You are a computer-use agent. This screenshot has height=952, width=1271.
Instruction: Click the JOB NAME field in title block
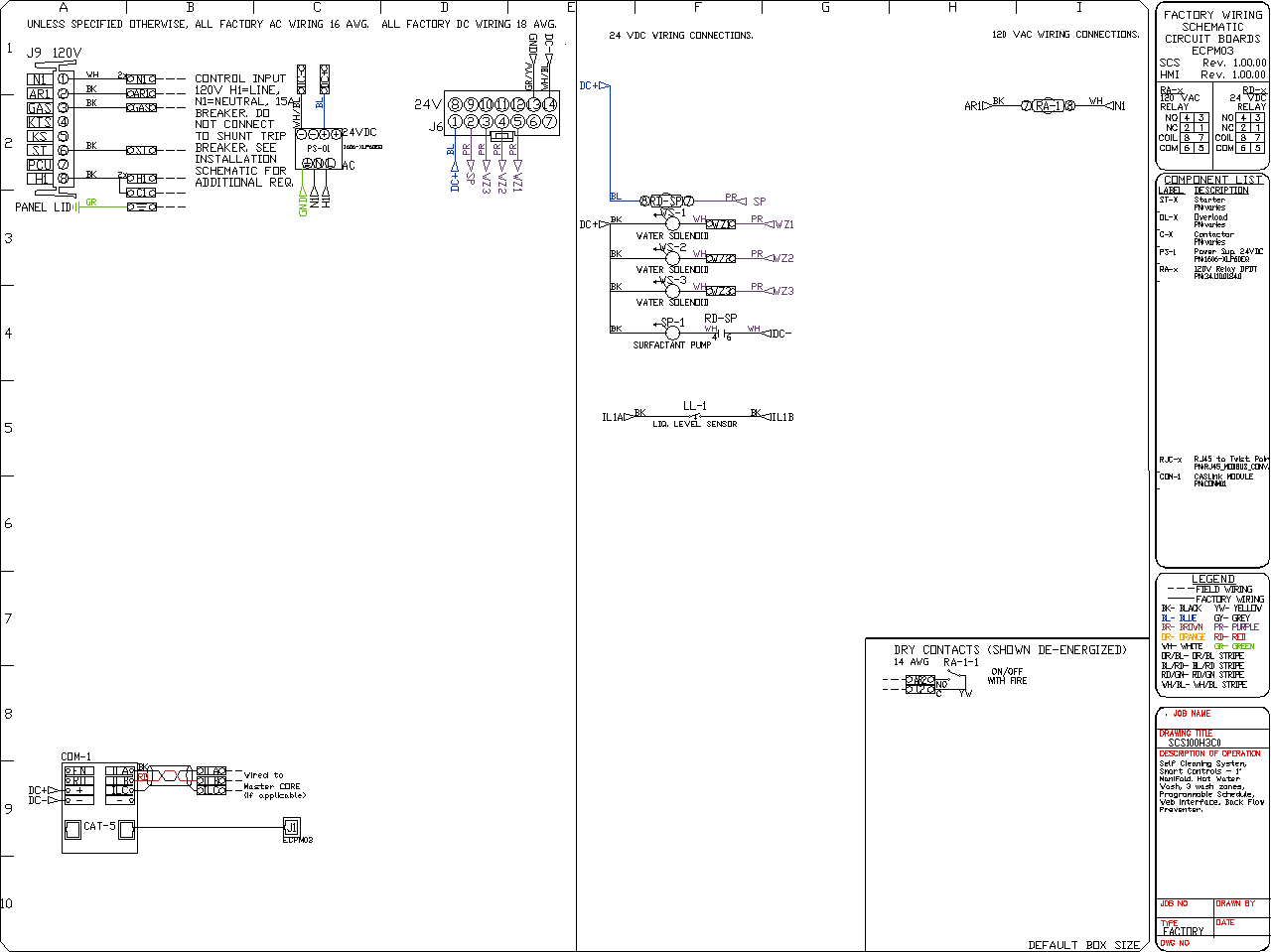1192,714
